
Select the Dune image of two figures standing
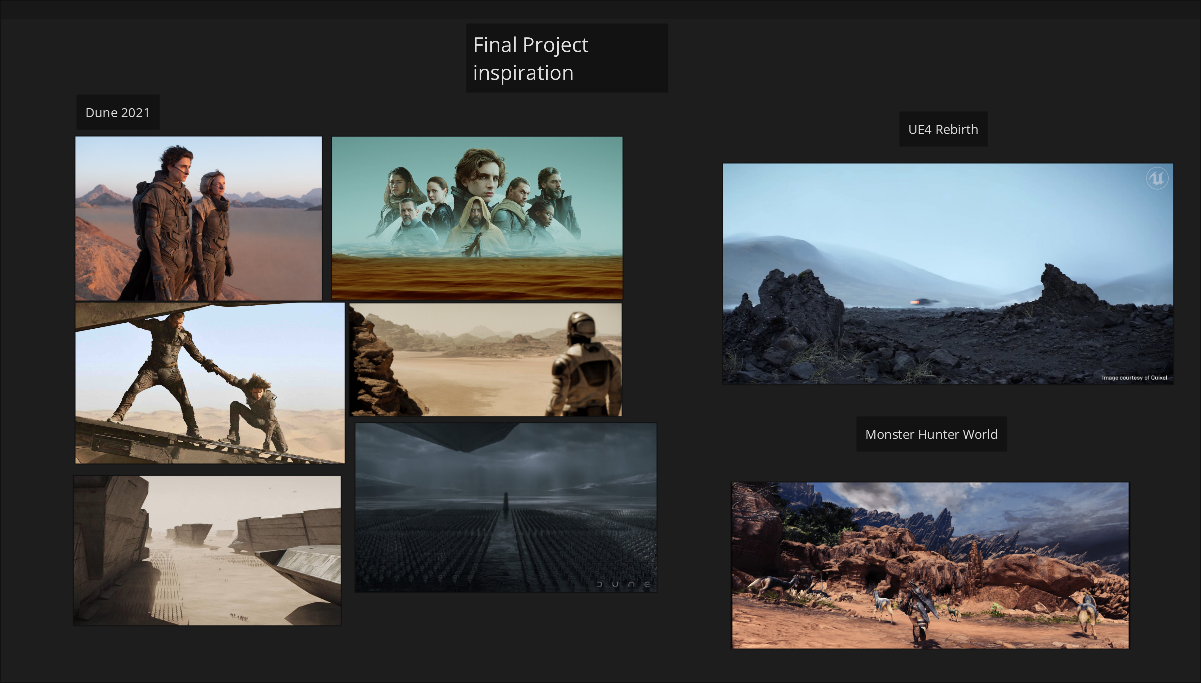pos(199,218)
